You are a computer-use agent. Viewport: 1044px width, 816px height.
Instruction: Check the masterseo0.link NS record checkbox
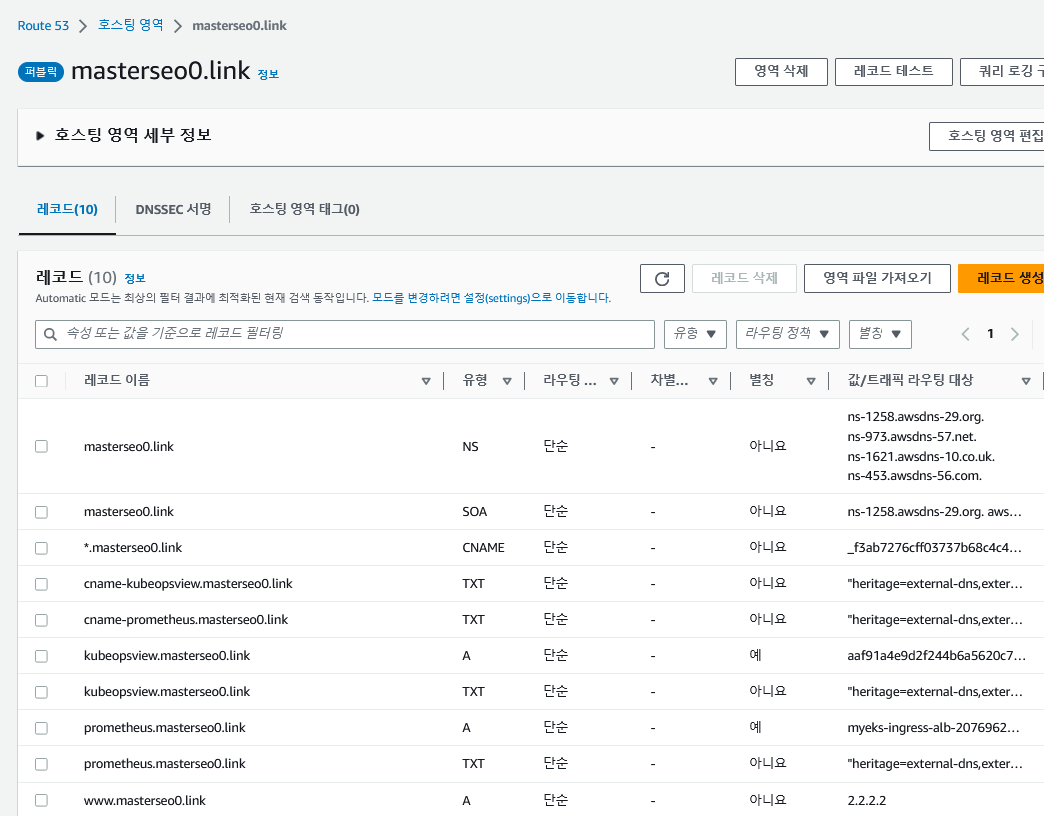point(41,446)
